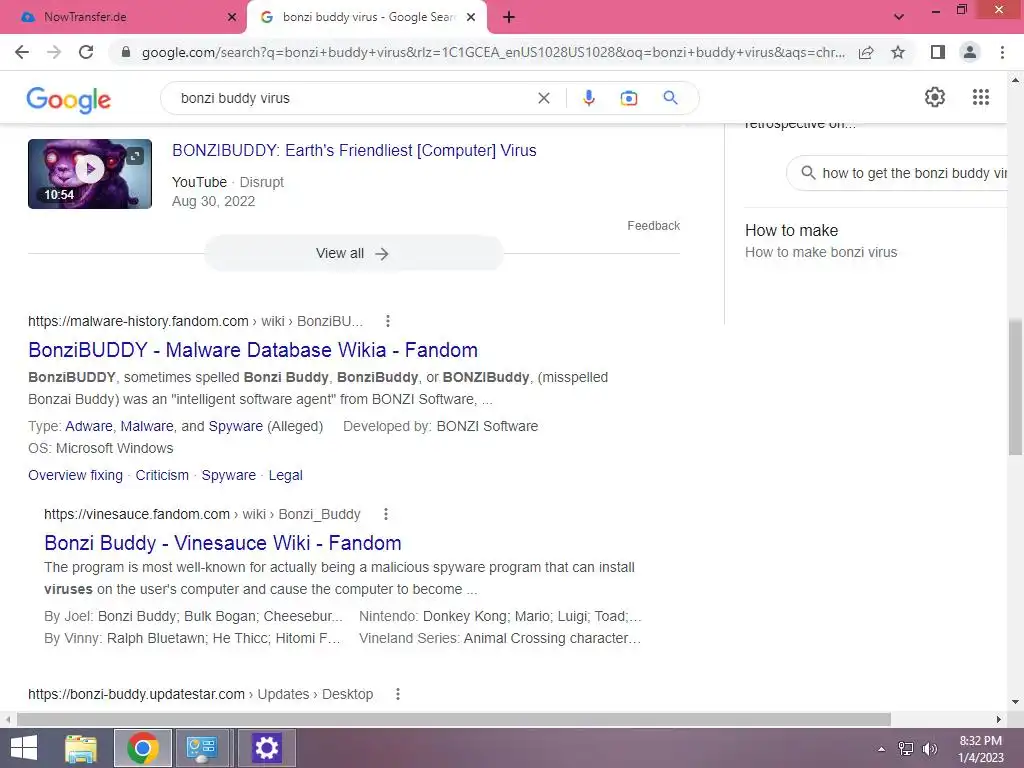Screen dimensions: 1024x768
Task: Submit search with the magnifier icon
Action: point(670,98)
